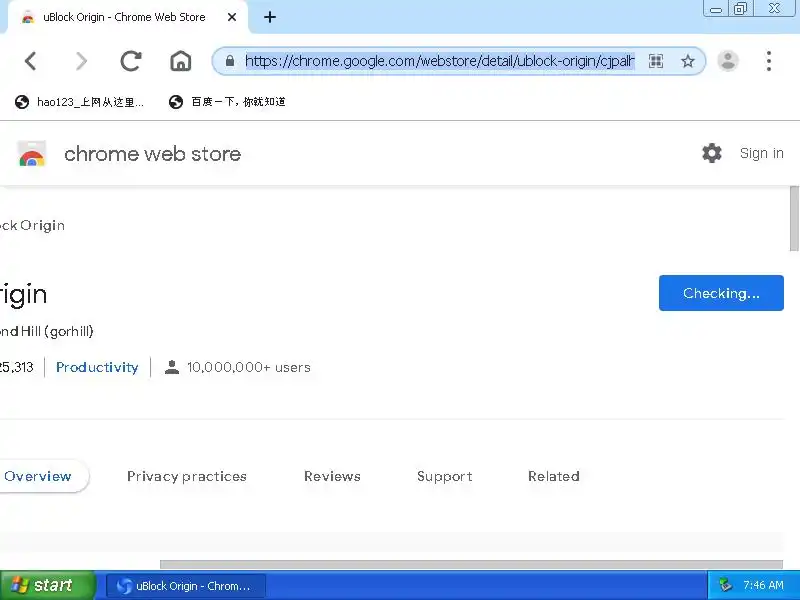Sign in to the web store
Screen dimensions: 800x600
(x=761, y=153)
